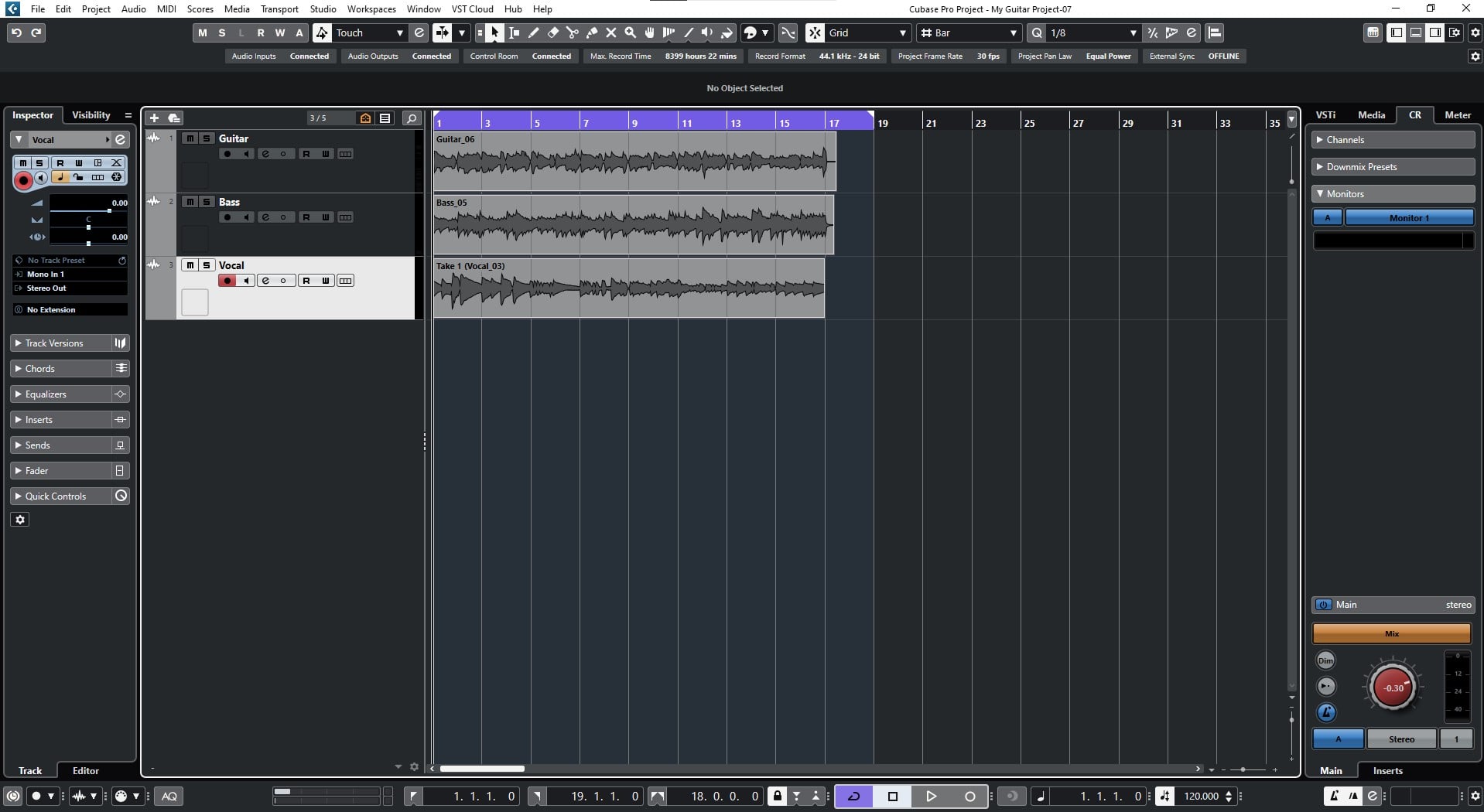Select the Erase tool

click(552, 32)
